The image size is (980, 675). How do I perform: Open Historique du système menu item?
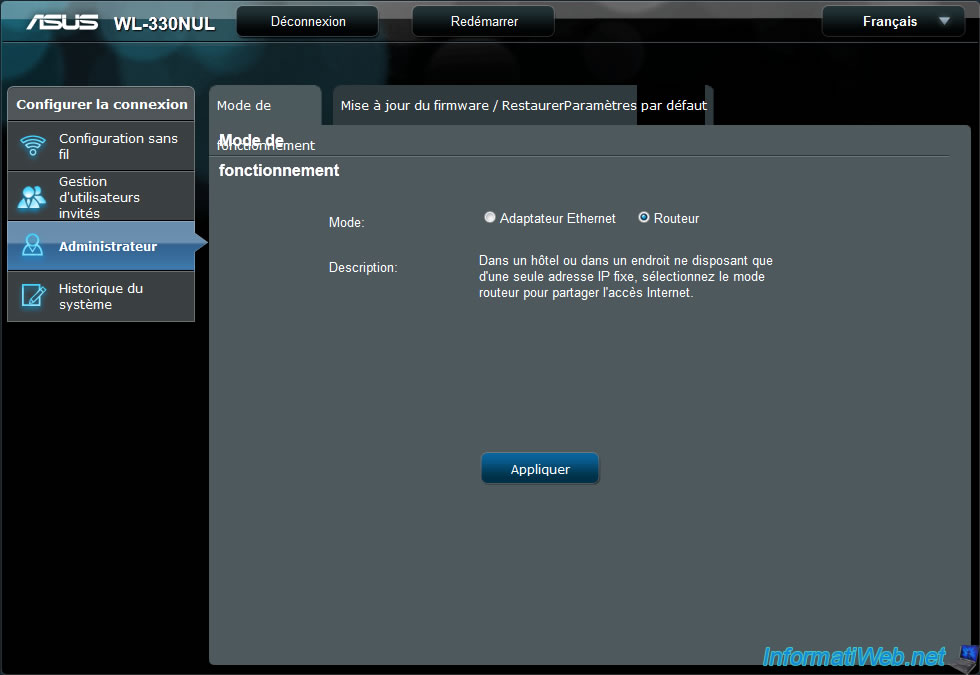pos(101,296)
